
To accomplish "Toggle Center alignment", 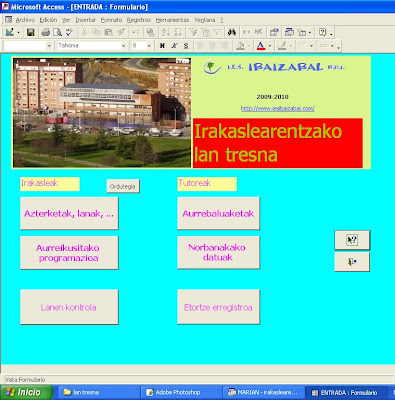I will [x=212, y=46].
